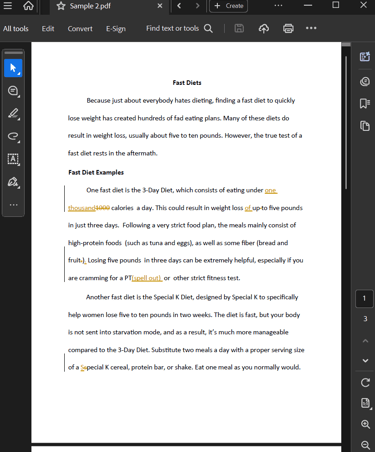Image resolution: width=375 pixels, height=452 pixels.
Task: Open page display settings icon
Action: (365, 403)
